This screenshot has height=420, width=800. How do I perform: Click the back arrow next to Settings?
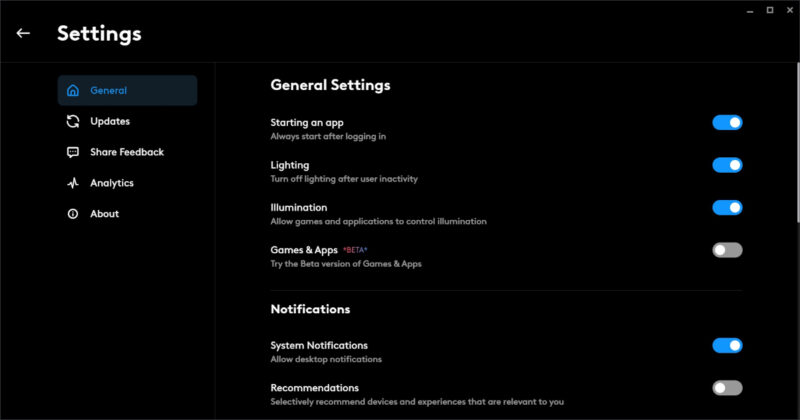point(23,33)
